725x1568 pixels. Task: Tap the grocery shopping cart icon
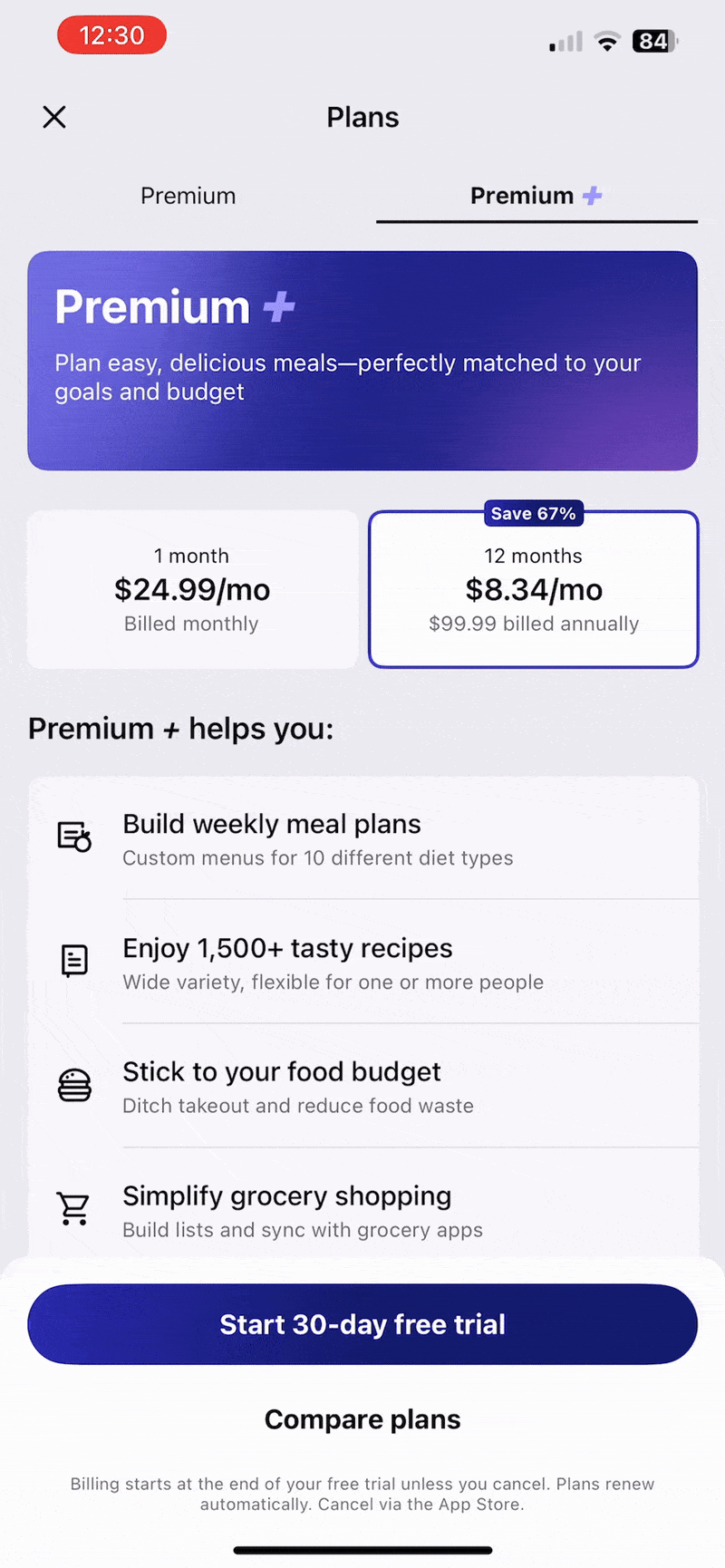tap(73, 1208)
